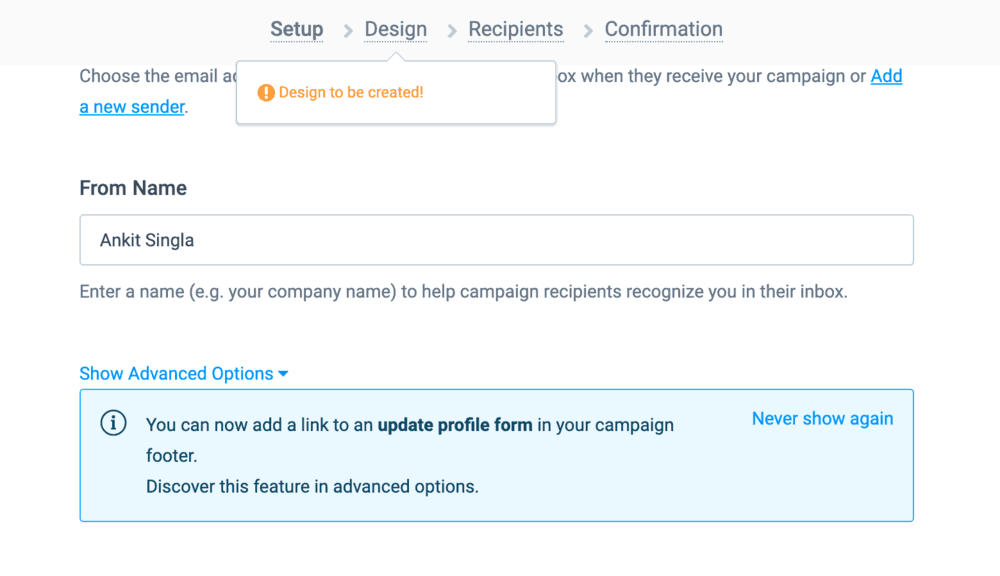1000x576 pixels.
Task: Click the bold update profile form text
Action: pyautogui.click(x=455, y=424)
